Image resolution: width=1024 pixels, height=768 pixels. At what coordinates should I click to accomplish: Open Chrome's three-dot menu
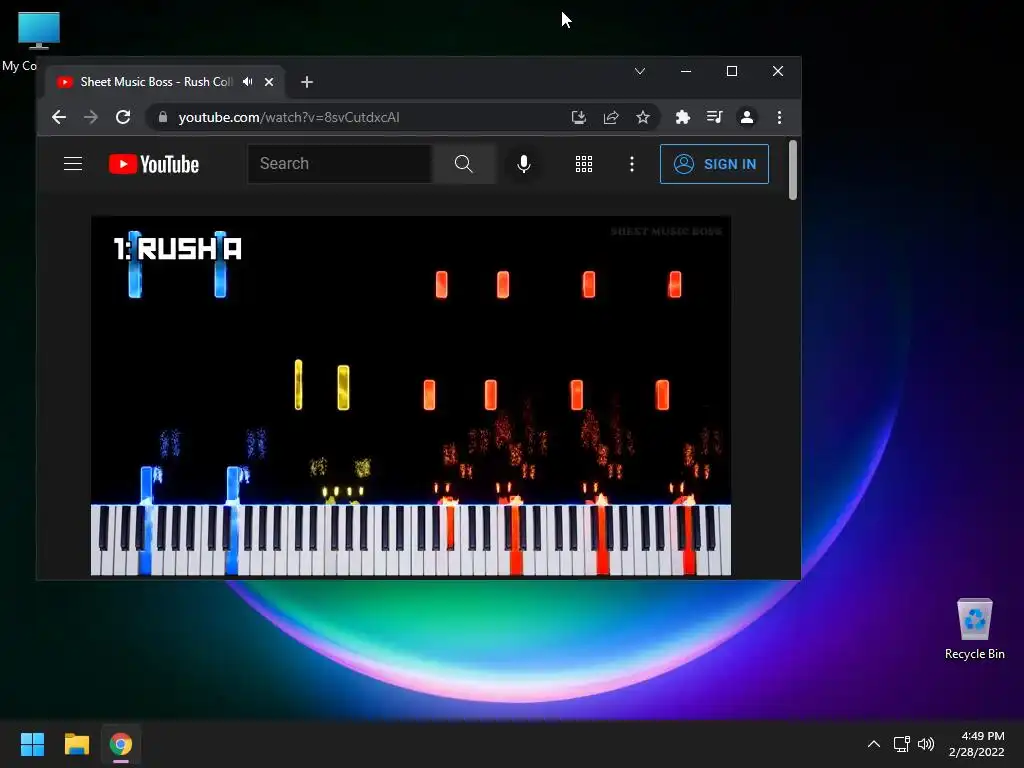click(x=779, y=117)
